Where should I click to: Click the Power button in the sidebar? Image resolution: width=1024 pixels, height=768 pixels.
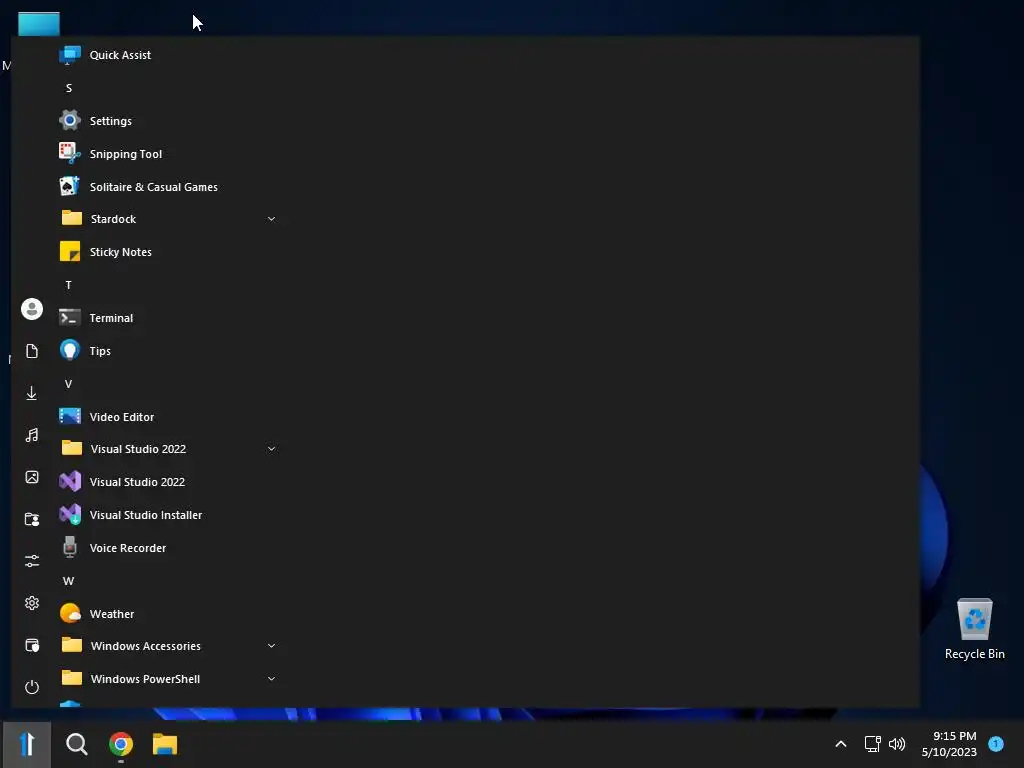coord(31,687)
